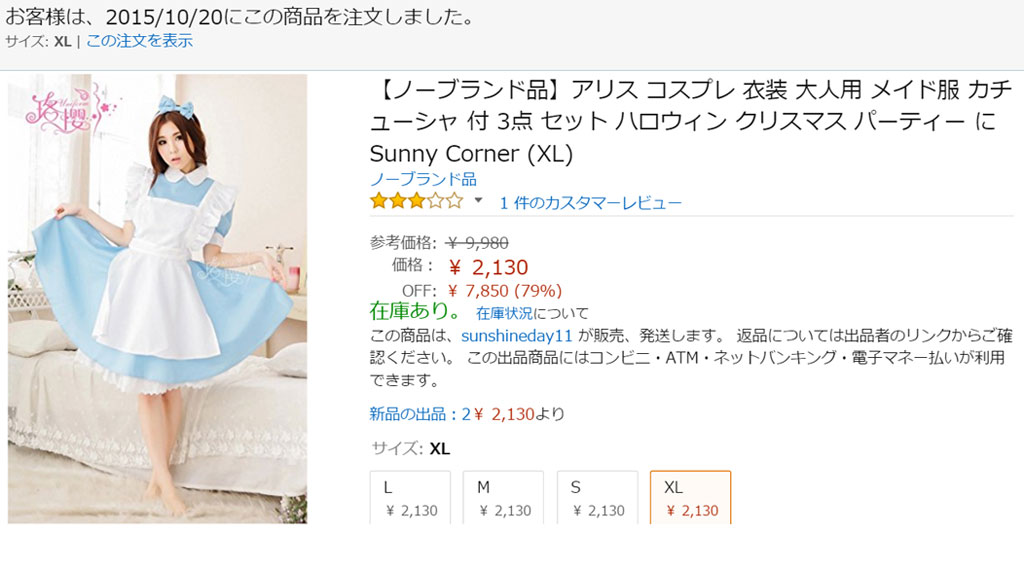The image size is (1024, 576).
Task: Select size M option
Action: tap(504, 498)
